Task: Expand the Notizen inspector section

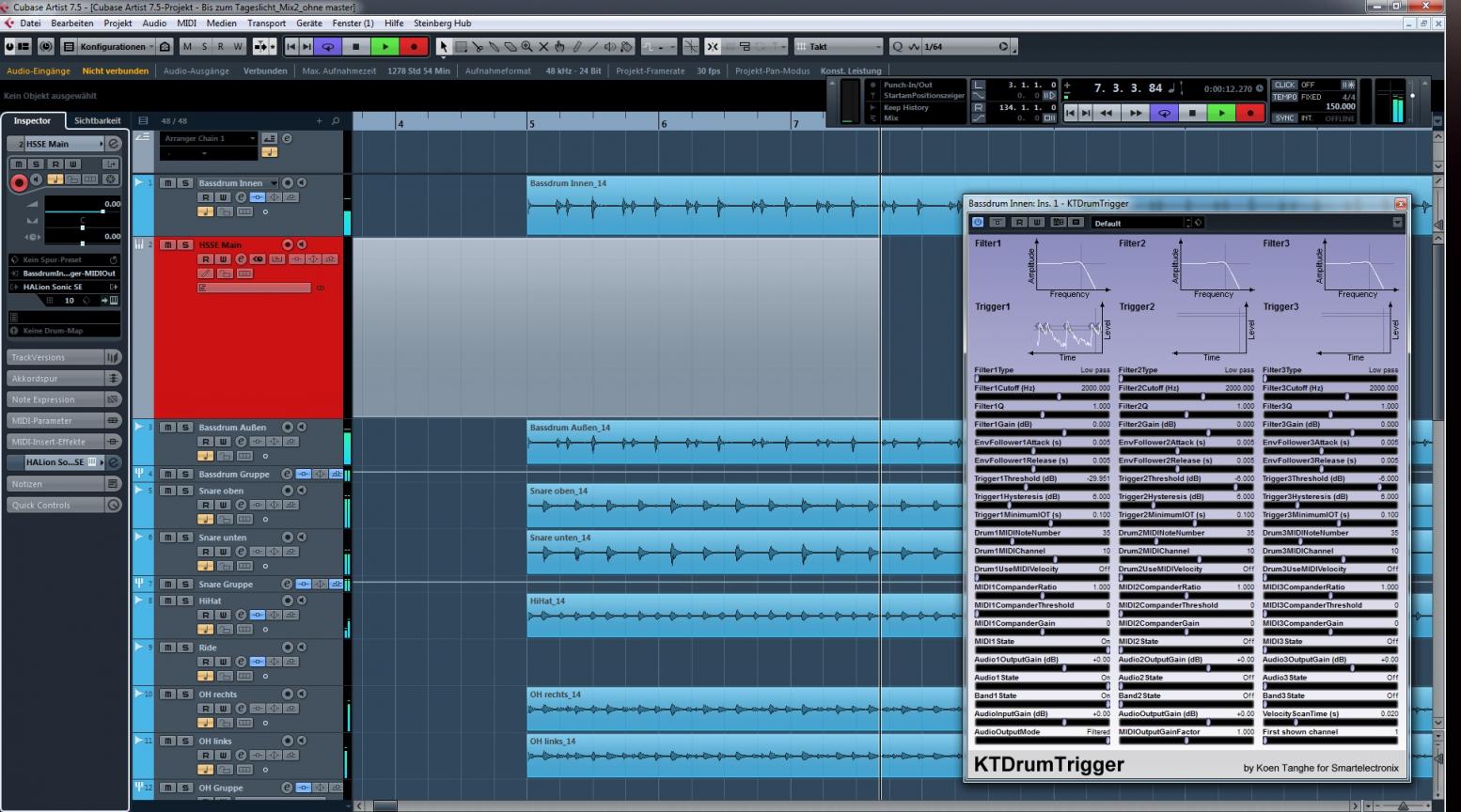Action: click(x=64, y=484)
